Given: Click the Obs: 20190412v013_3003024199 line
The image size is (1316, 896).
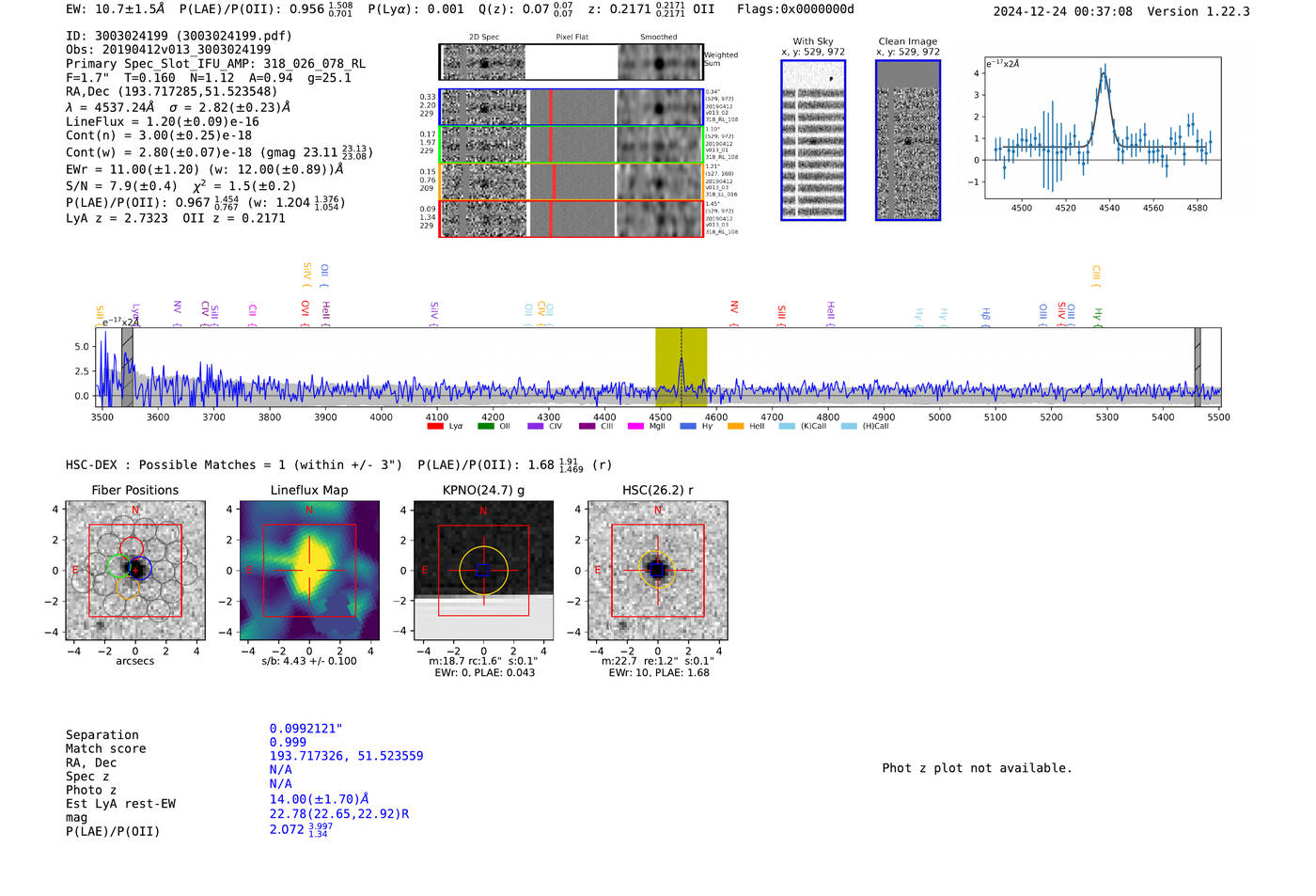Looking at the screenshot, I should click(x=168, y=49).
